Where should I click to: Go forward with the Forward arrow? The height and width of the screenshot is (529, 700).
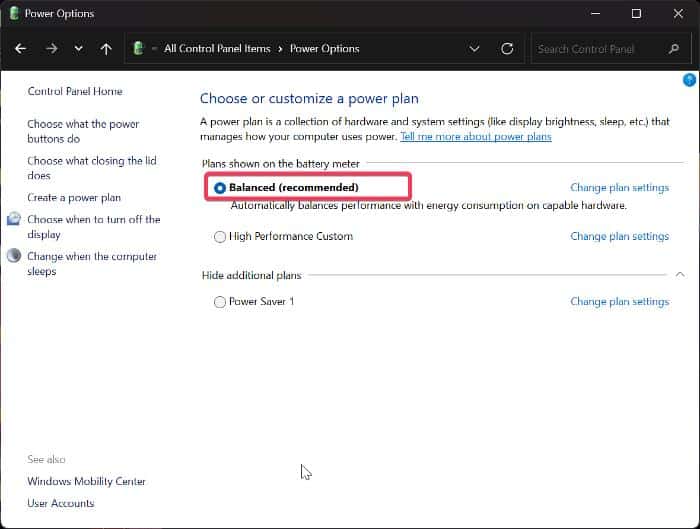coord(52,49)
